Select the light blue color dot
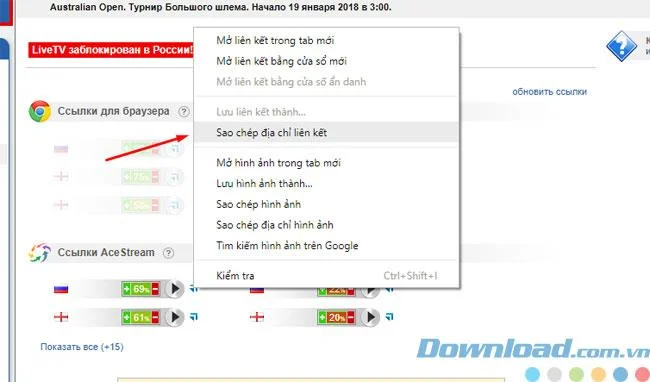 coord(532,374)
